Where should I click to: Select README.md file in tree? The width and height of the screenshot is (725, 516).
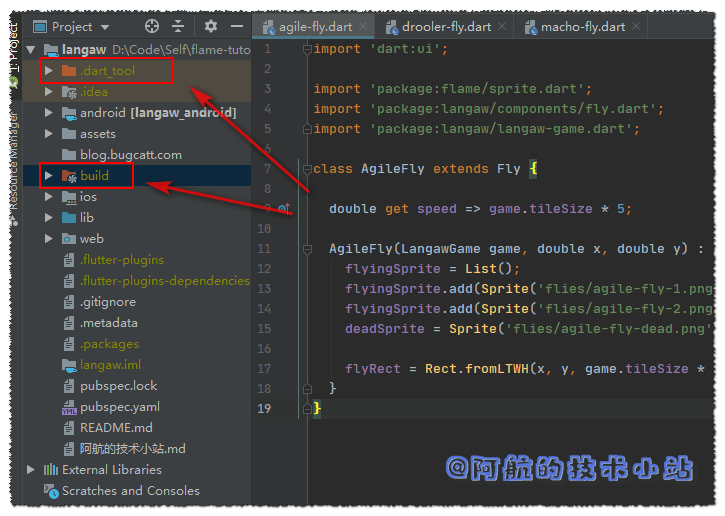(x=115, y=428)
